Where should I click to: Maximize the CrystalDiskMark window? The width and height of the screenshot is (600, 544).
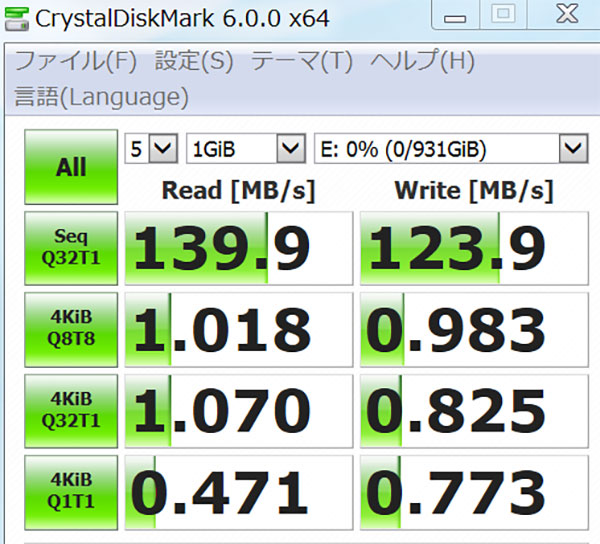(x=503, y=15)
